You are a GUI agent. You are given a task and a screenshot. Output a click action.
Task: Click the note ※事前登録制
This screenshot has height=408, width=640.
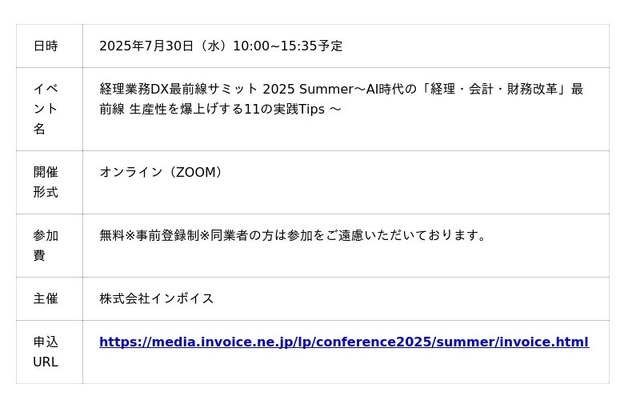(x=161, y=235)
